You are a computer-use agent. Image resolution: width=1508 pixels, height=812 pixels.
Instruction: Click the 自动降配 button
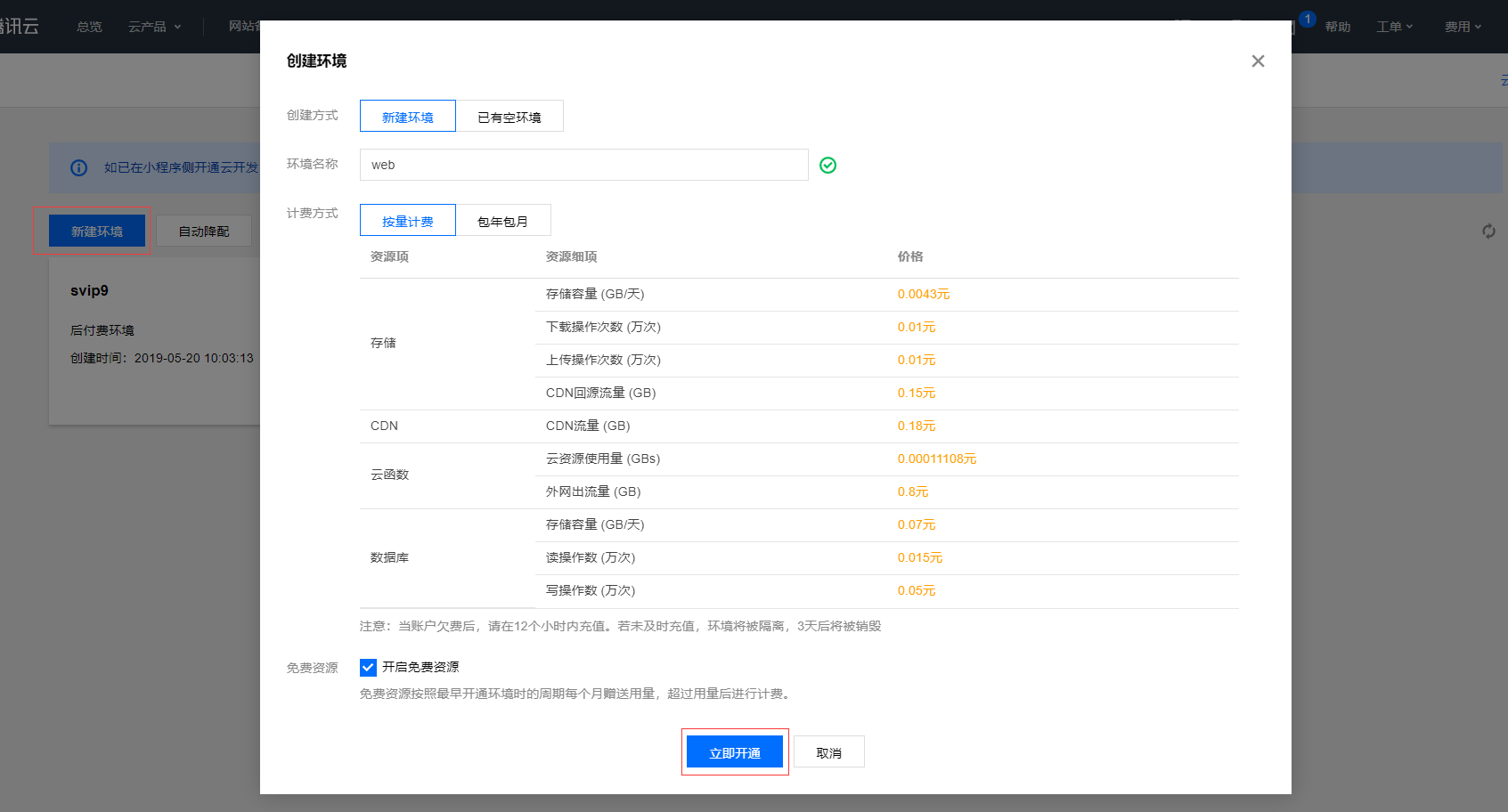tap(203, 231)
